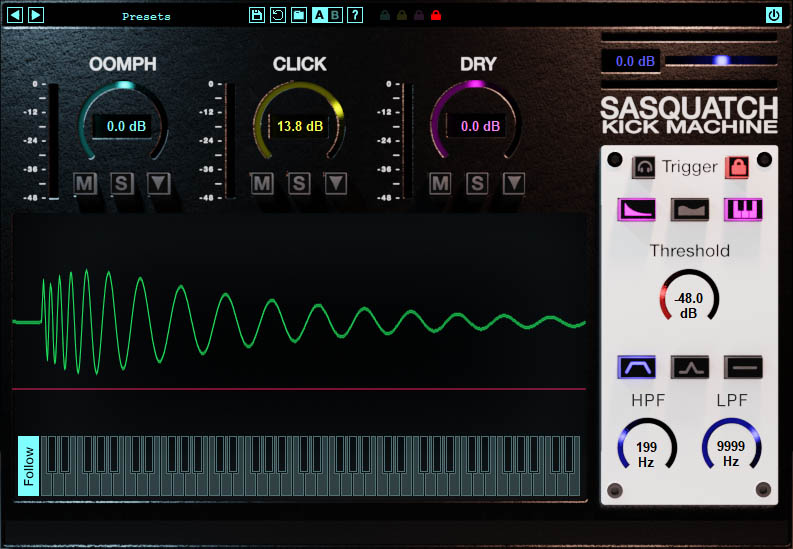This screenshot has height=549, width=793.
Task: Select the piano keys MIDI trigger mode
Action: tap(743, 209)
